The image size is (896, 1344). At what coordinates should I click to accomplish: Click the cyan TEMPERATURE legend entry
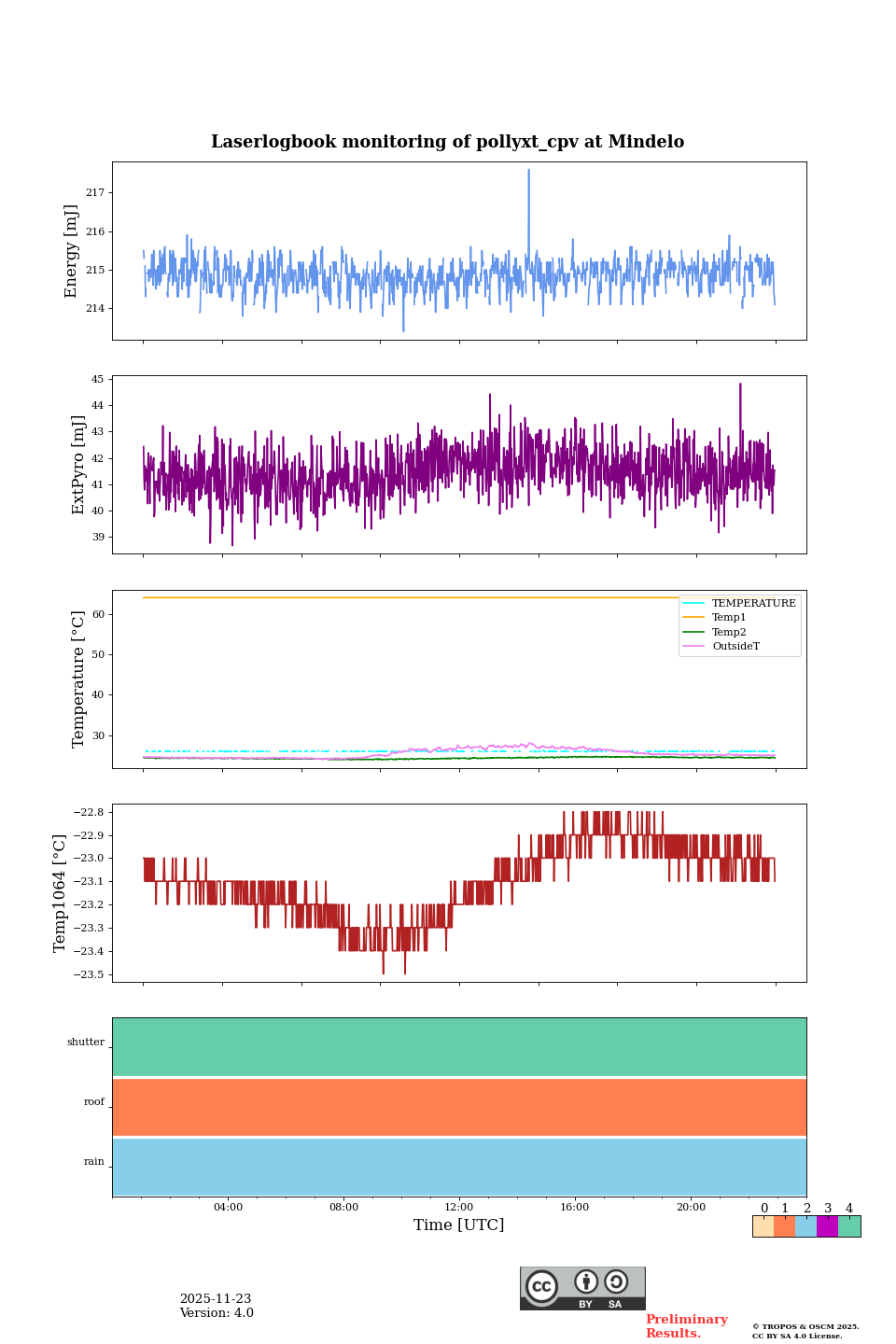pyautogui.click(x=752, y=603)
